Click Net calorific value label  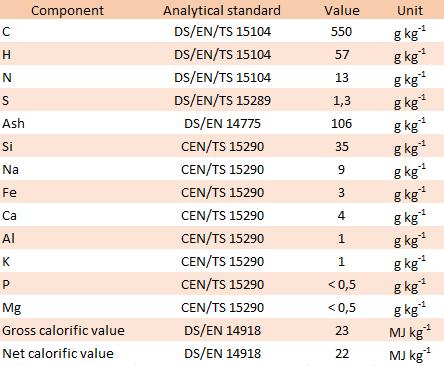pos(58,354)
